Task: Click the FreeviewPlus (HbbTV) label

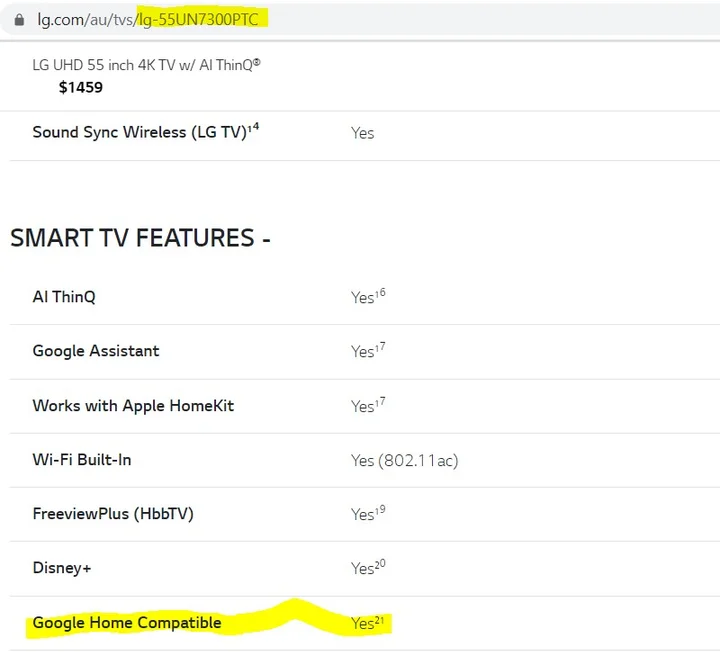Action: tap(113, 514)
